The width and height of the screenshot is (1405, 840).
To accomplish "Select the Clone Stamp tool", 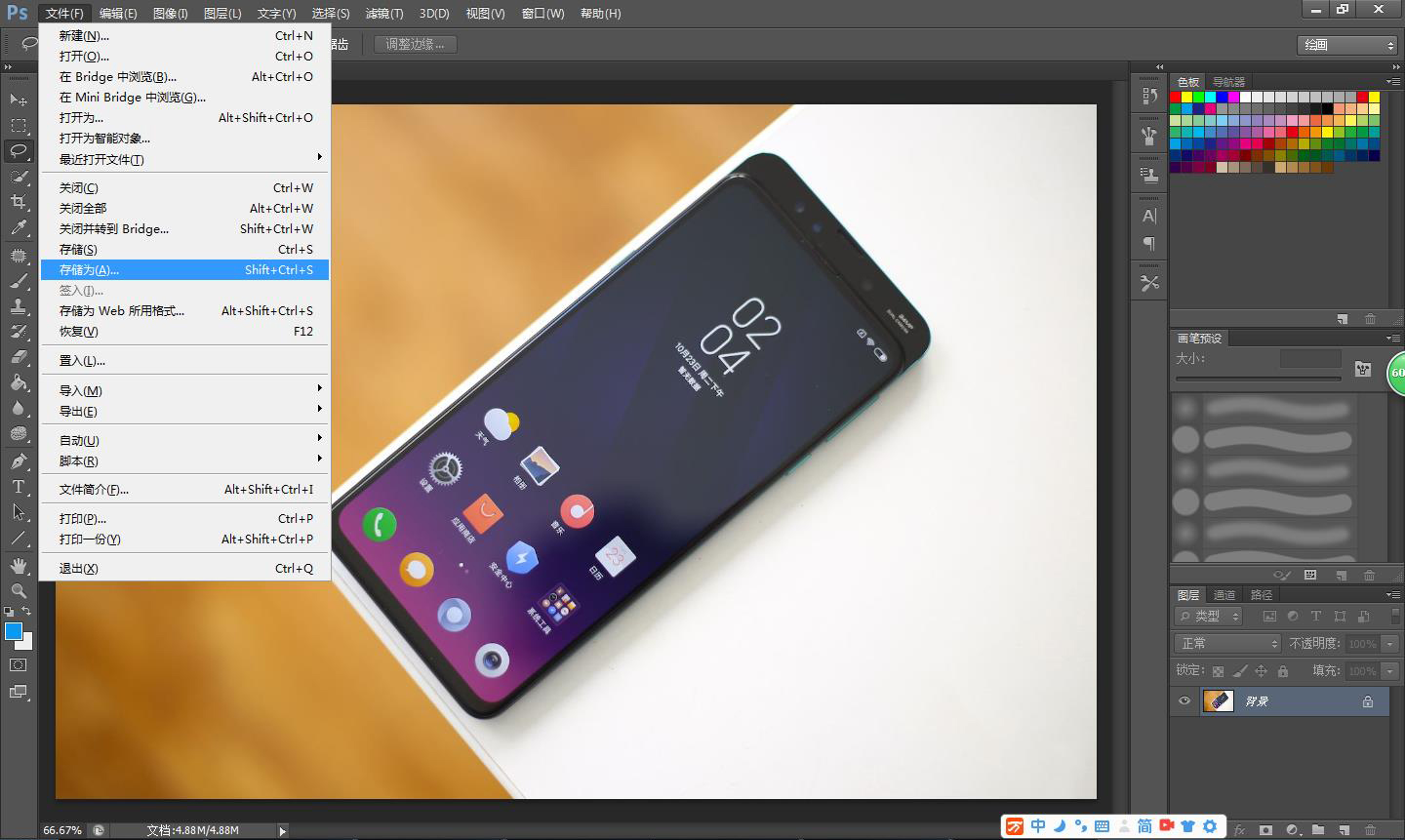I will coord(18,306).
